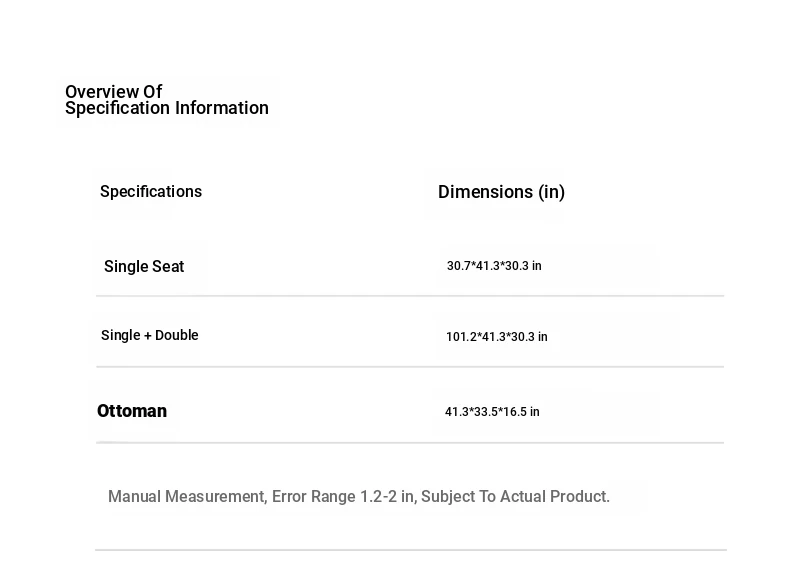Click the divider line under Single + Double row
This screenshot has width=790, height=576.
[410, 367]
